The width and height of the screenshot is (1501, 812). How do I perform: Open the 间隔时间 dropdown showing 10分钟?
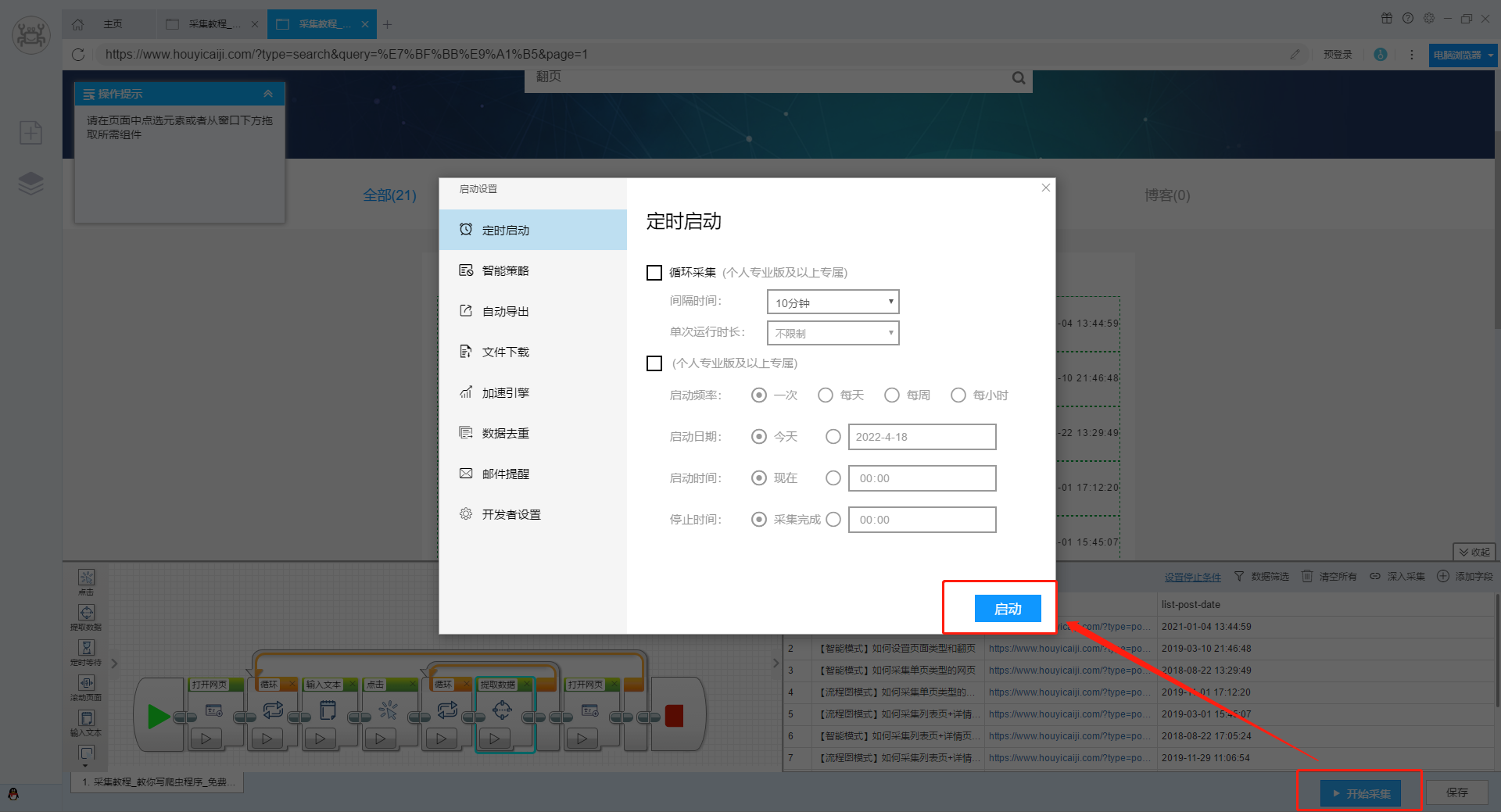point(833,302)
